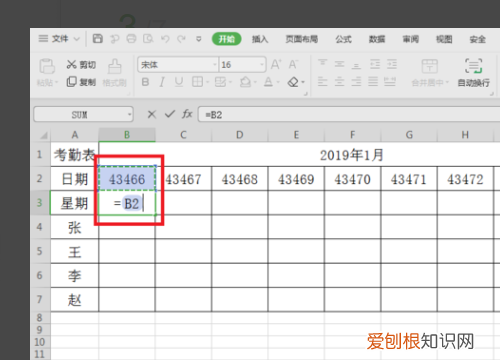Open the font size 16 dropdown

[x=262, y=64]
